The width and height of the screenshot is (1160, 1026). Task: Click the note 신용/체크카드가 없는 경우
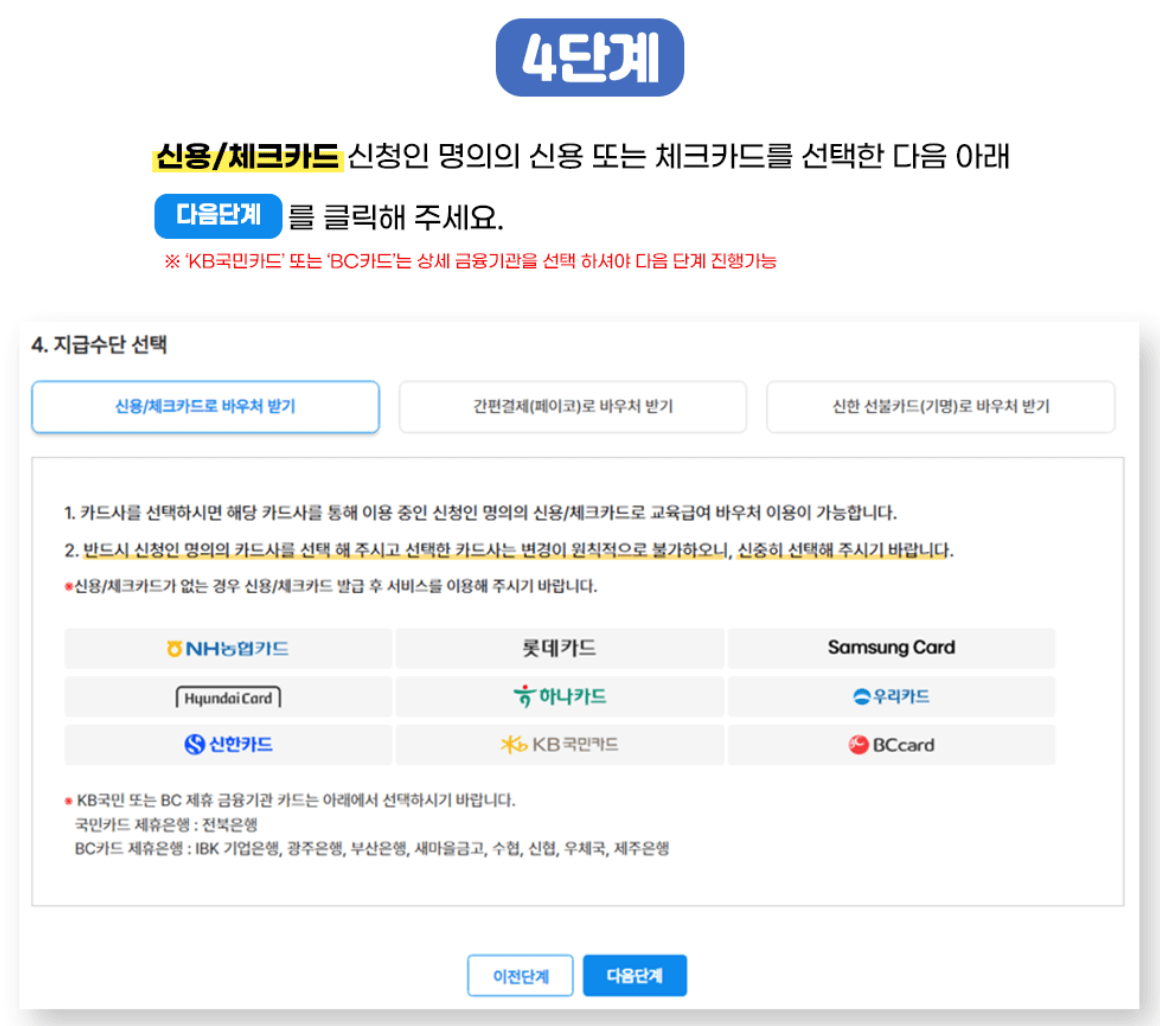[x=331, y=586]
